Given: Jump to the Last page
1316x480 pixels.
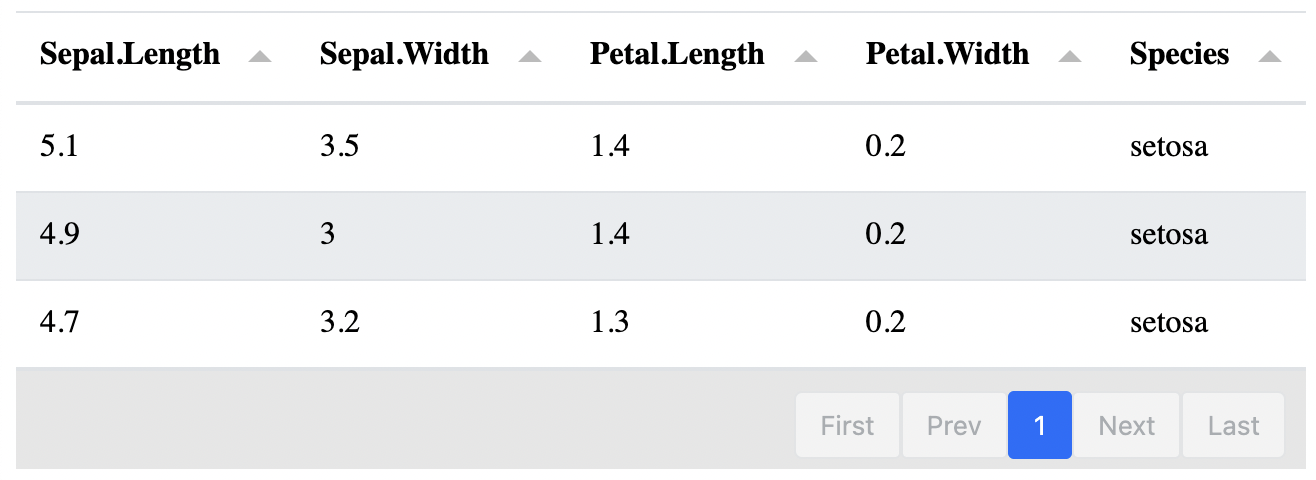Looking at the screenshot, I should tap(1233, 426).
